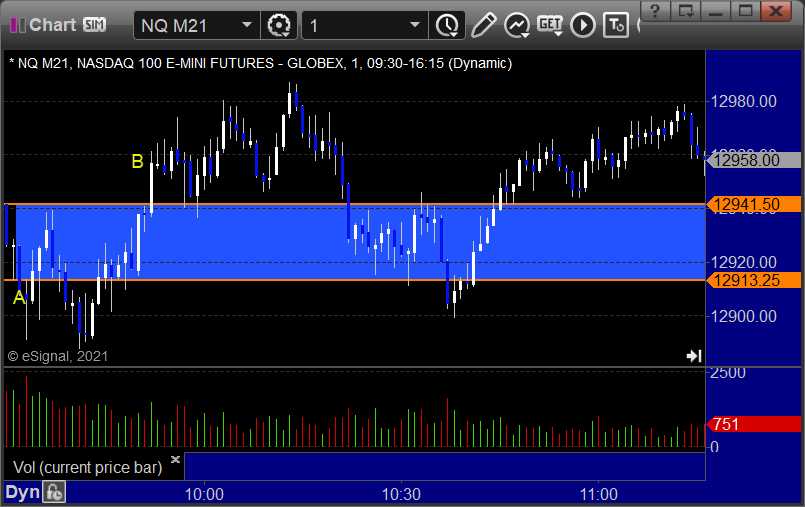This screenshot has height=507, width=805.
Task: Click the Dyn time template label
Action: [23, 492]
